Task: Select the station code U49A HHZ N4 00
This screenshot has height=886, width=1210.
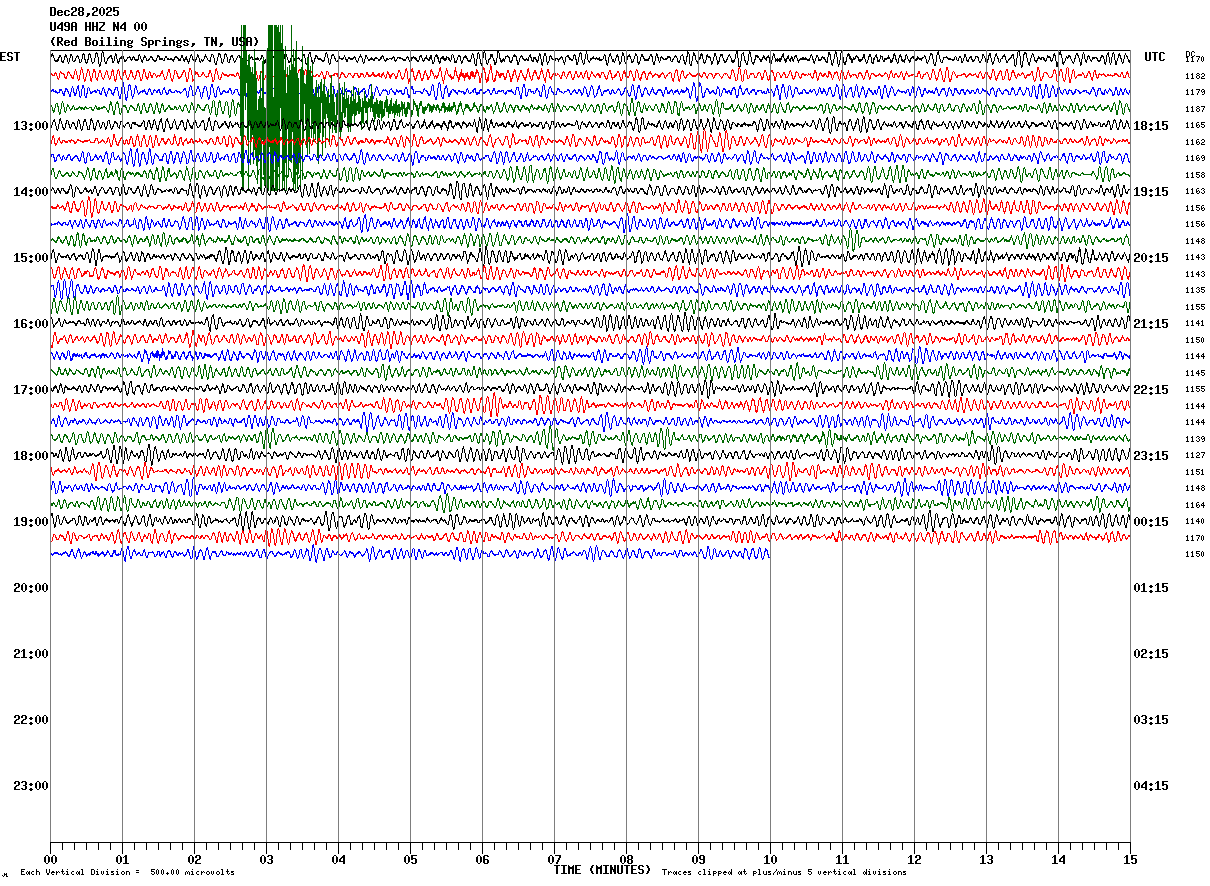Action: click(x=98, y=27)
